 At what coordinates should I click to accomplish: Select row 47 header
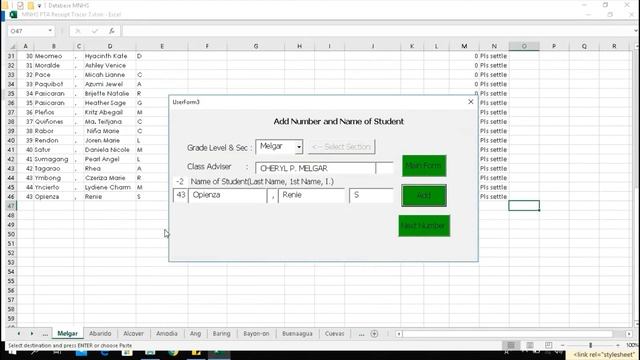[11, 206]
